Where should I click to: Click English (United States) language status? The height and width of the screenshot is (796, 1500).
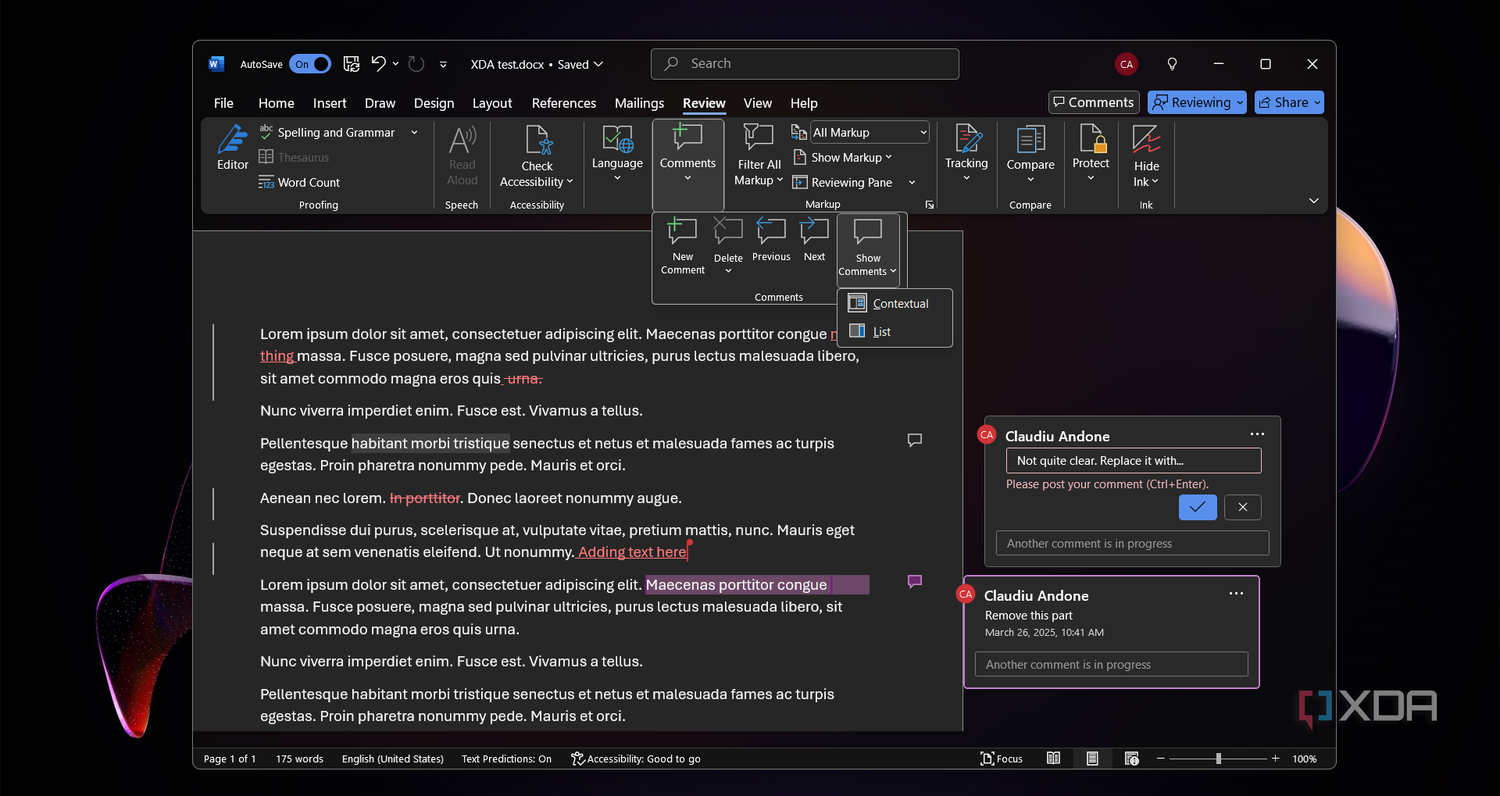tap(392, 759)
